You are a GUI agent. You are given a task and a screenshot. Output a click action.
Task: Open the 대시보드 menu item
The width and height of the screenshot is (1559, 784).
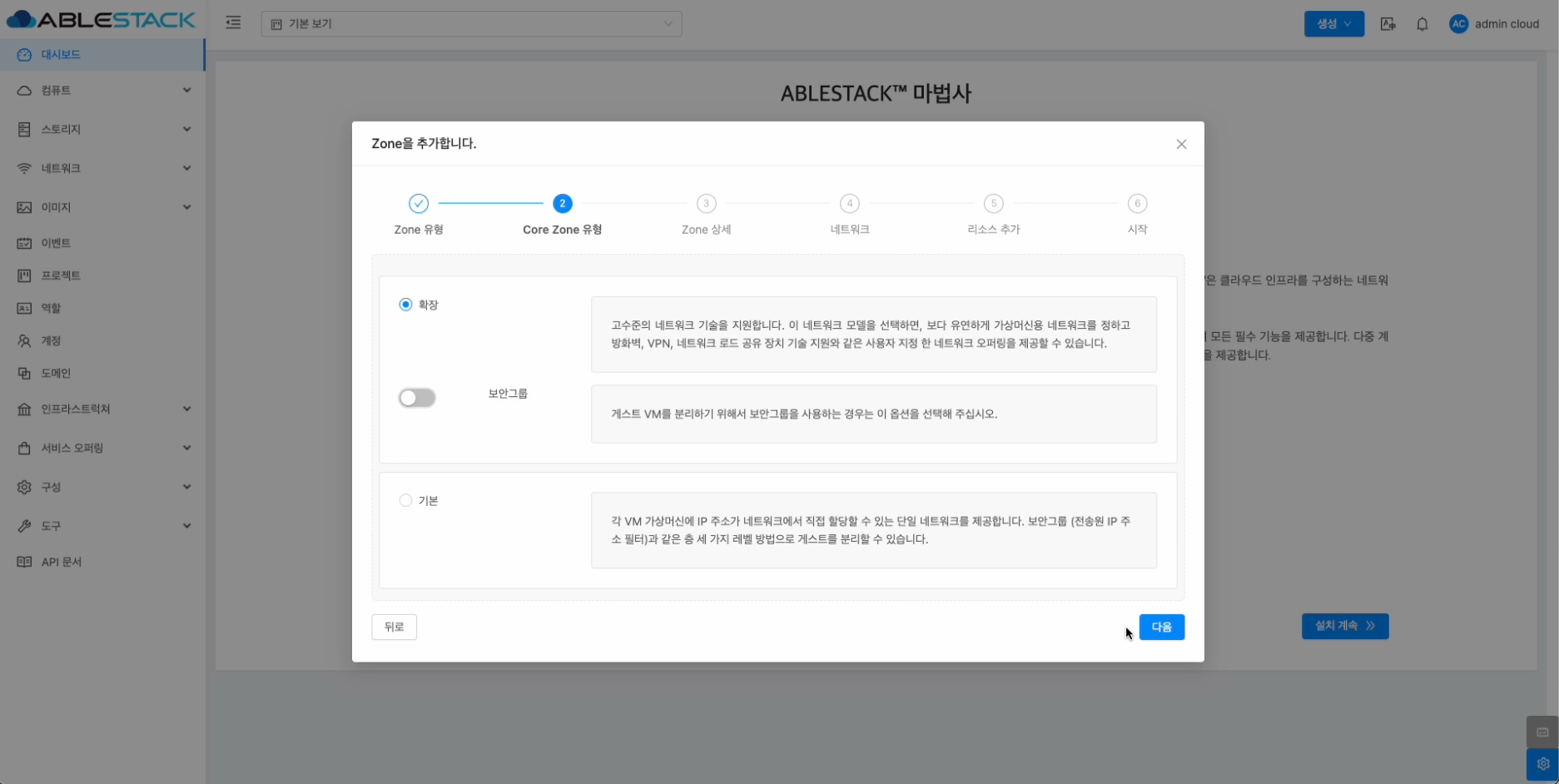[102, 55]
